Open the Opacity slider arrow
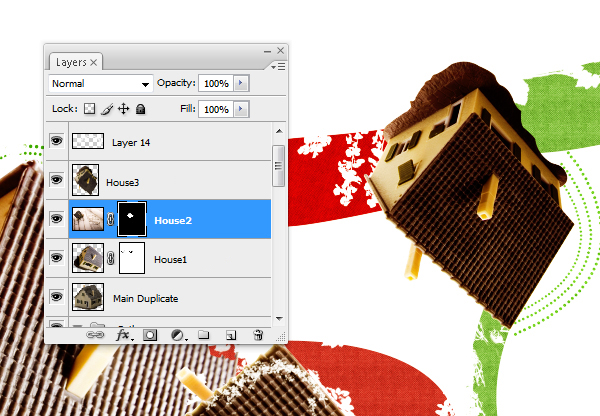Image resolution: width=600 pixels, height=416 pixels. coord(241,83)
